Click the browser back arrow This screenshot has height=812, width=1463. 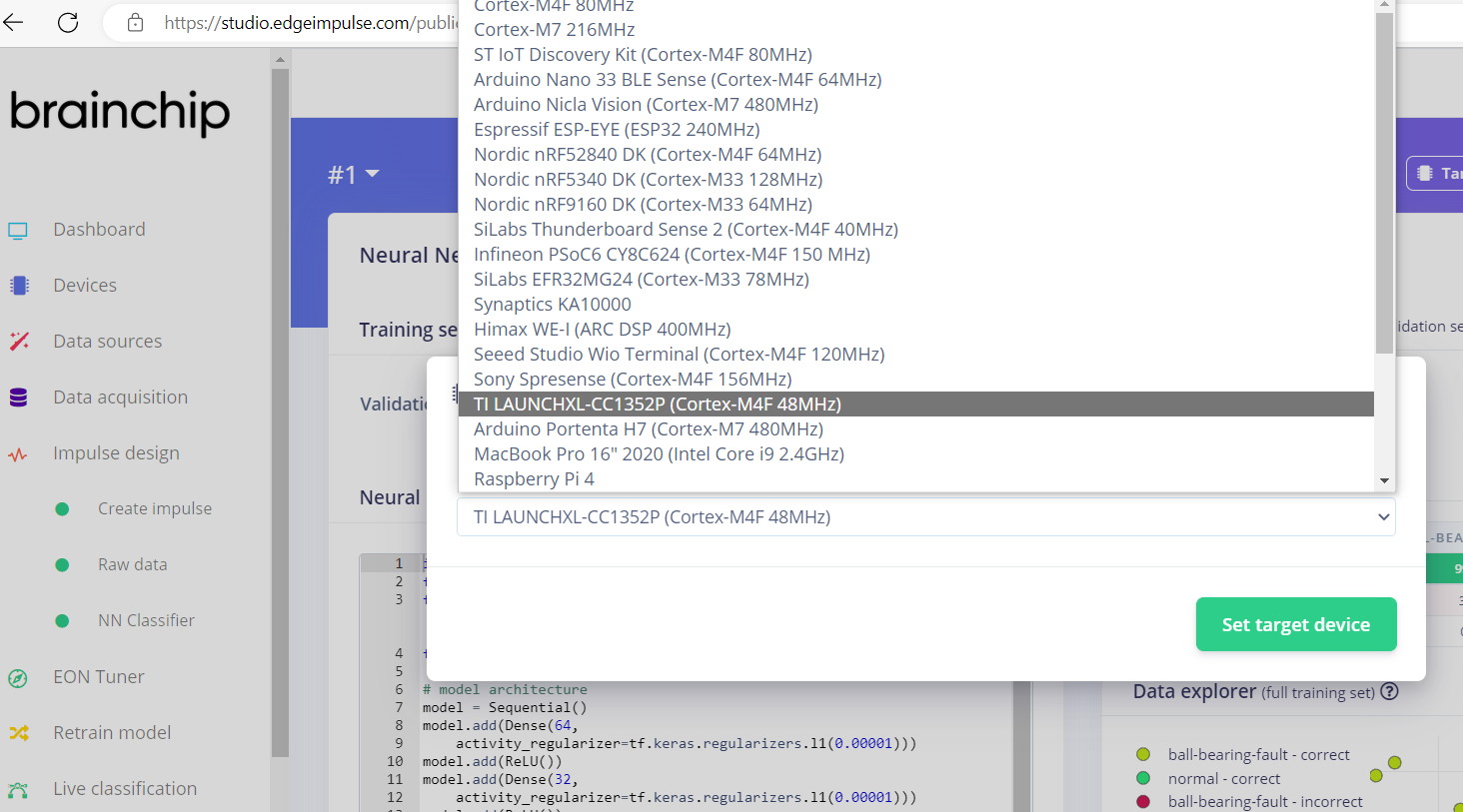tap(13, 22)
